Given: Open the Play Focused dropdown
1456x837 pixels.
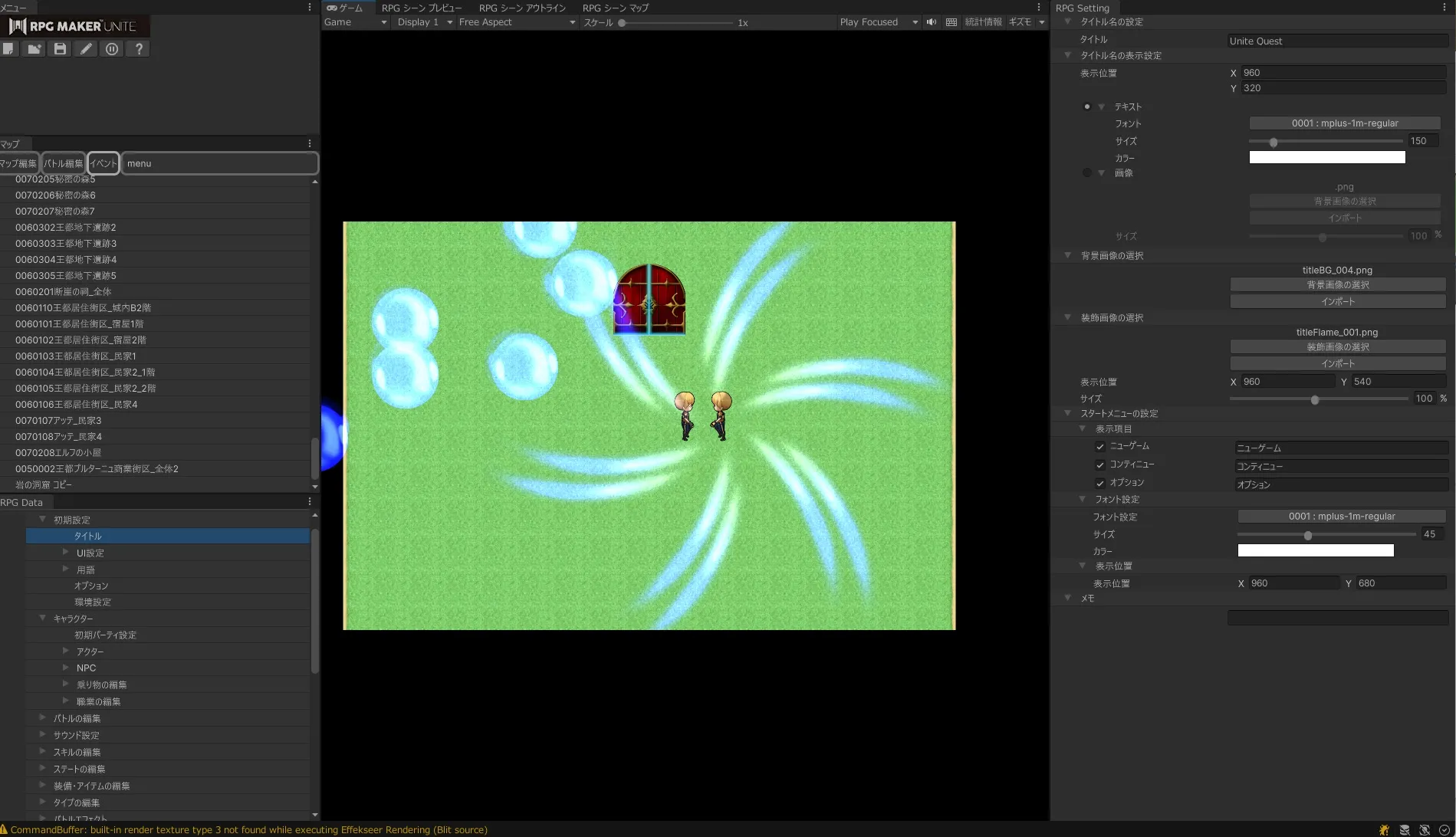Looking at the screenshot, I should pos(878,22).
